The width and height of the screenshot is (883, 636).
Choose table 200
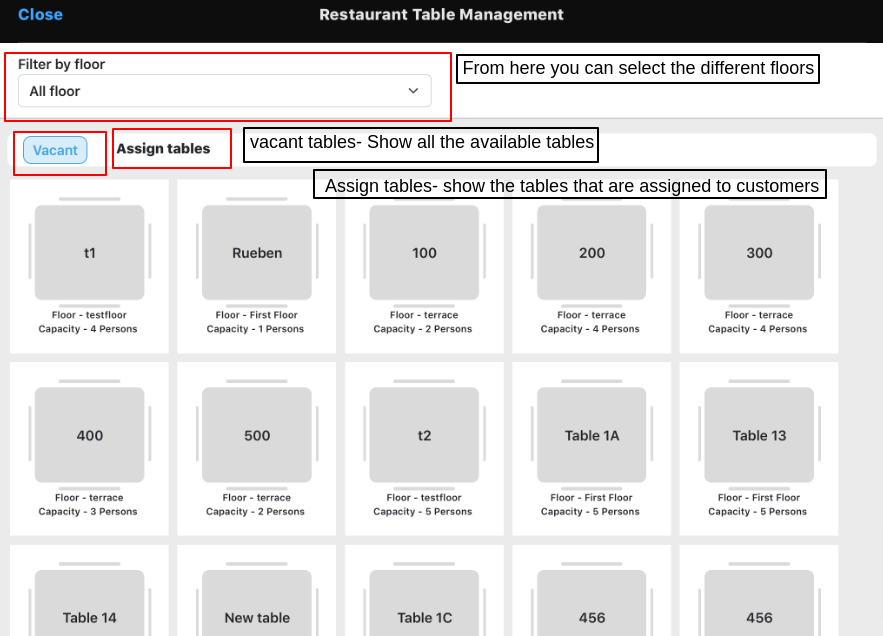(592, 252)
